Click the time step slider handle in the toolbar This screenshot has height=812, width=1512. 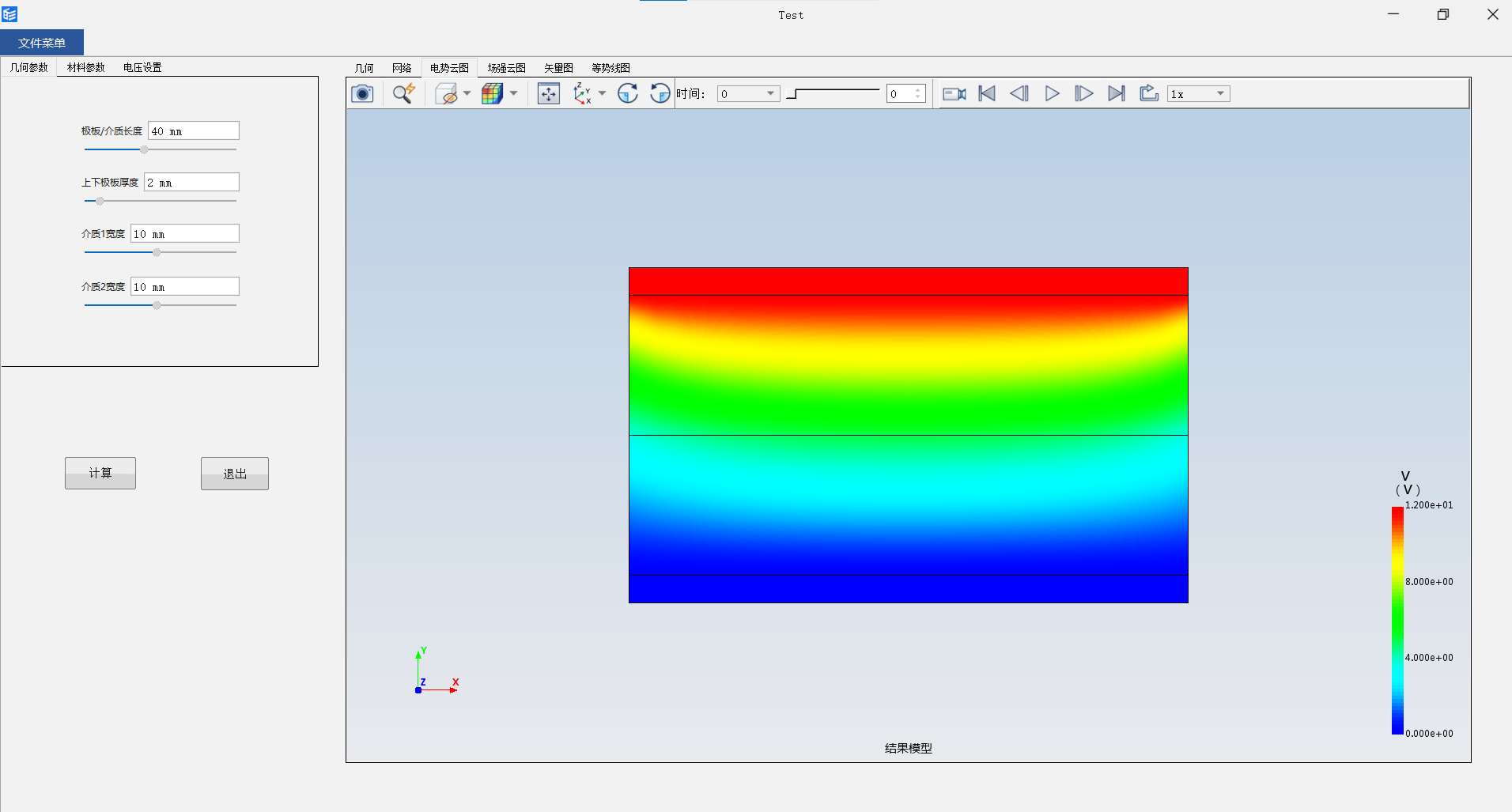click(792, 94)
